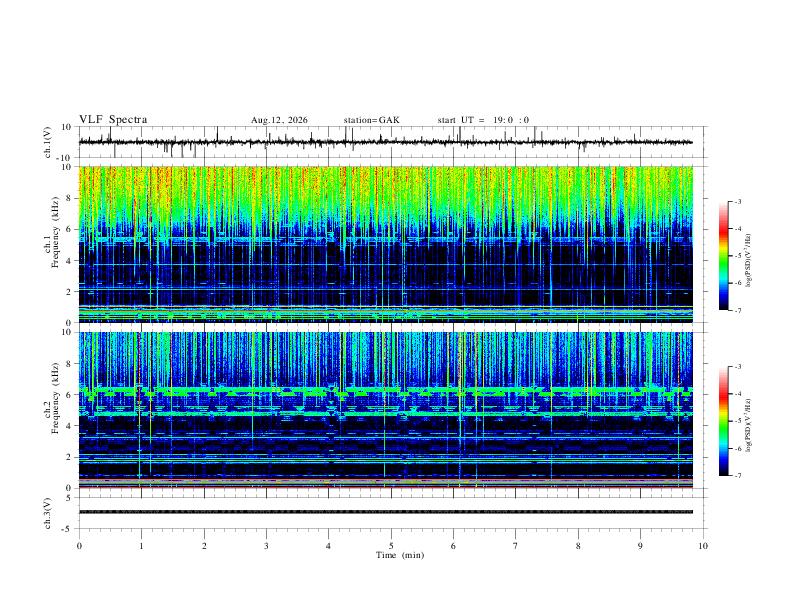Click the "start UT = 19:0:0" header text
The image size is (792, 612).
483,120
